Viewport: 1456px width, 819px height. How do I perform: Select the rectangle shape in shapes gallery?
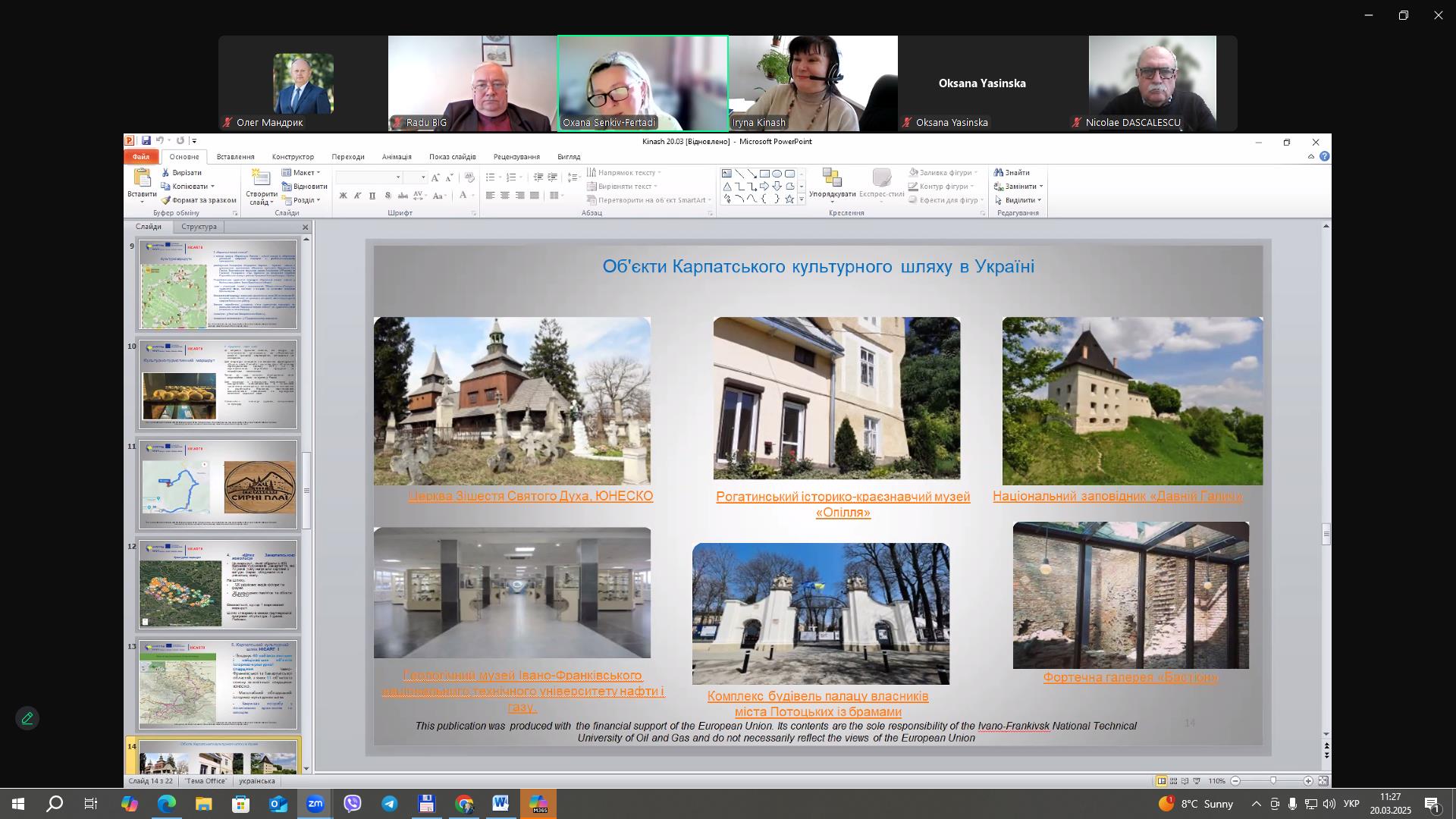coord(764,174)
